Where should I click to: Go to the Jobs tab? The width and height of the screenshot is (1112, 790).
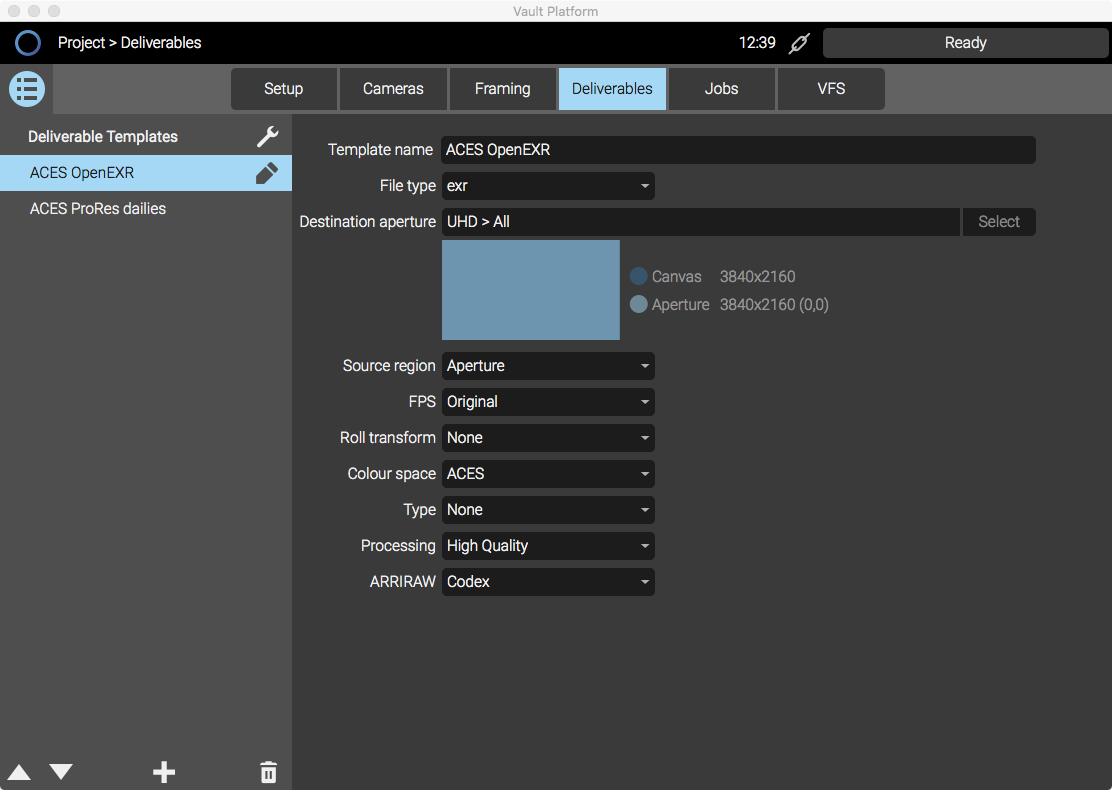click(721, 89)
